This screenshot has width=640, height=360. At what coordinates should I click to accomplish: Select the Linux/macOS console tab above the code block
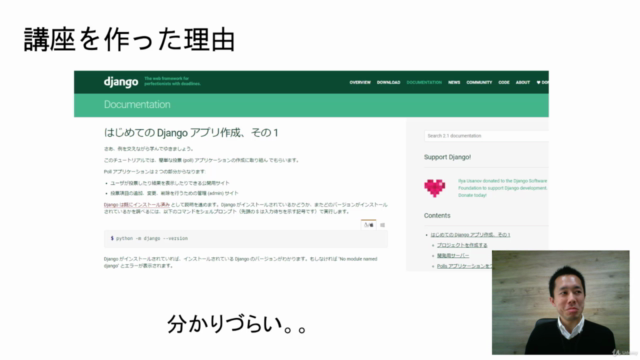click(x=369, y=225)
